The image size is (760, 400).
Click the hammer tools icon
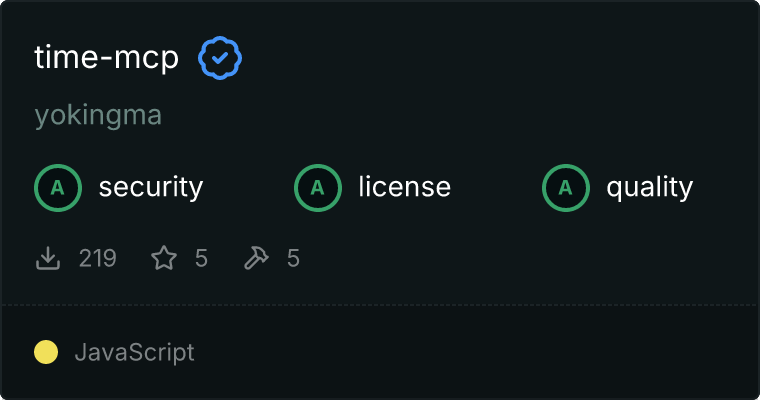tap(256, 259)
